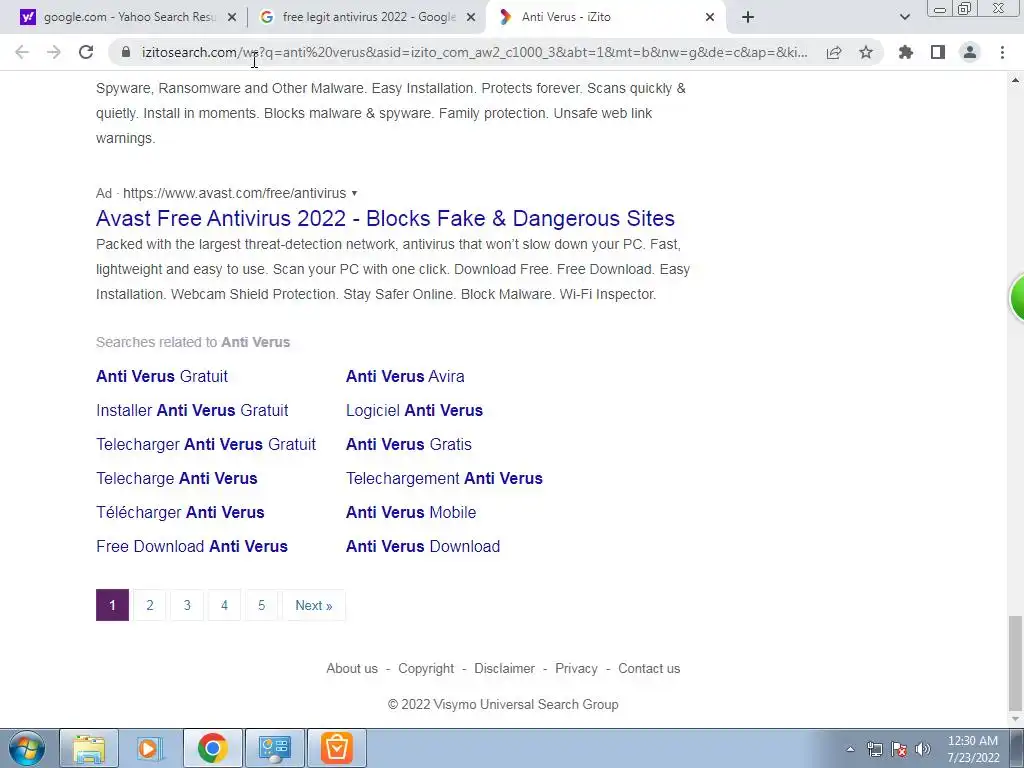
Task: Open media player taskbar icon
Action: tap(150, 748)
